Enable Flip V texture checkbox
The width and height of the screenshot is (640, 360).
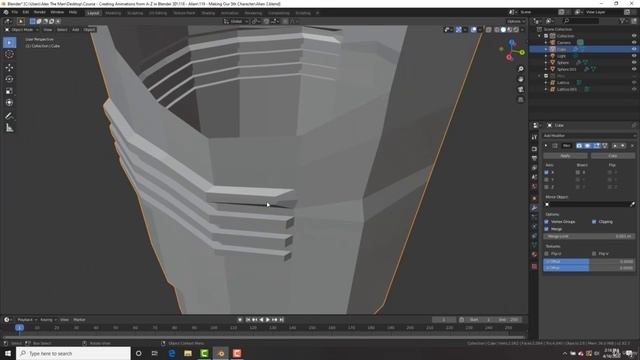tap(594, 253)
